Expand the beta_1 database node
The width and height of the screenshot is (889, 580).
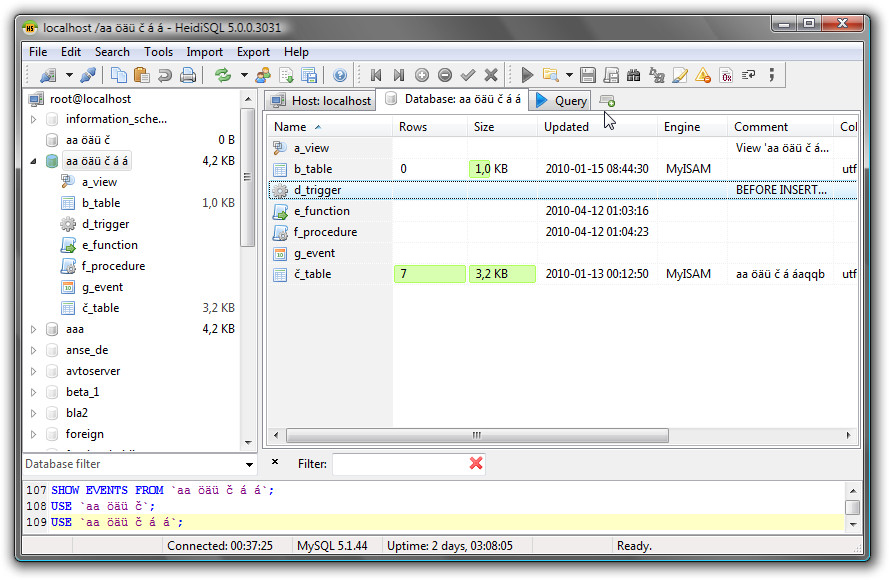point(33,392)
